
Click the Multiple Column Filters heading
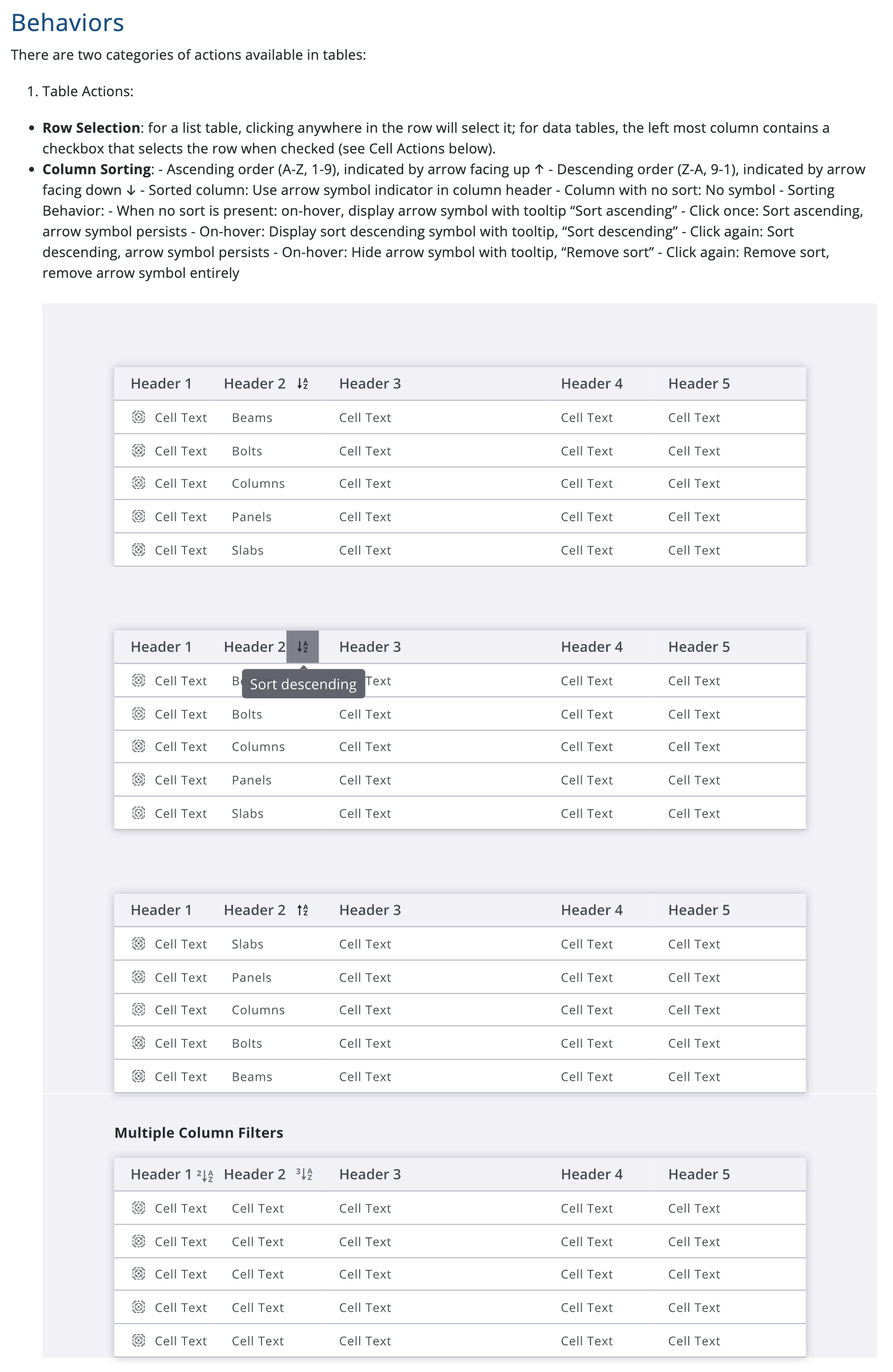pyautogui.click(x=199, y=1133)
